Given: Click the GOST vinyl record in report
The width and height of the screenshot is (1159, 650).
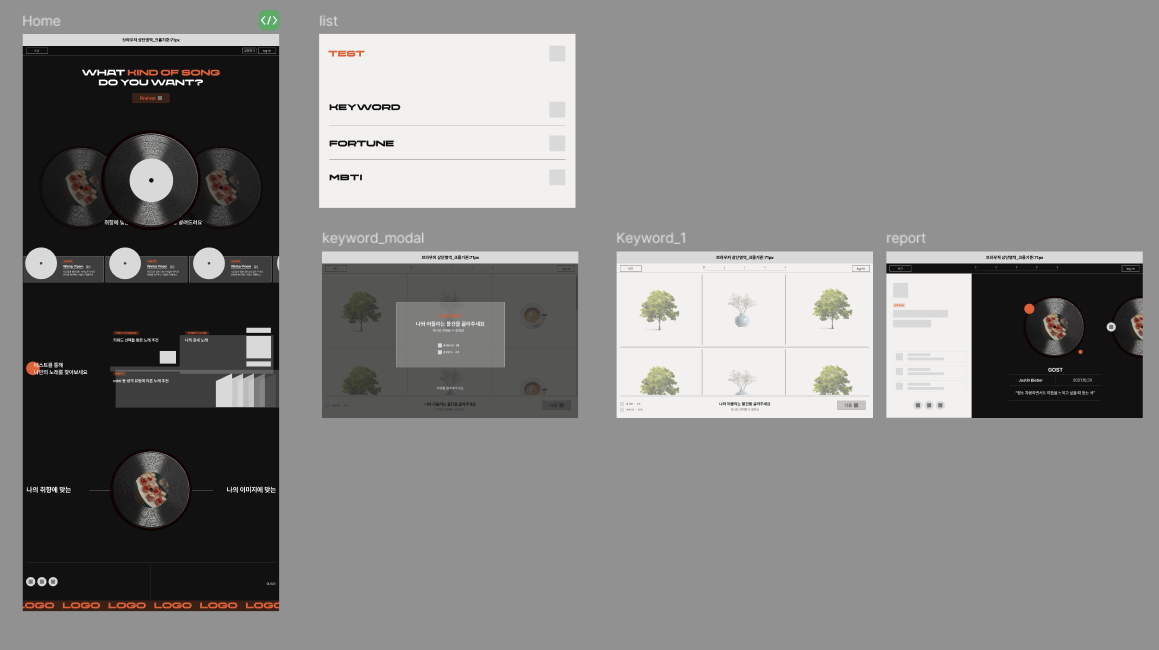Looking at the screenshot, I should pos(1054,327).
